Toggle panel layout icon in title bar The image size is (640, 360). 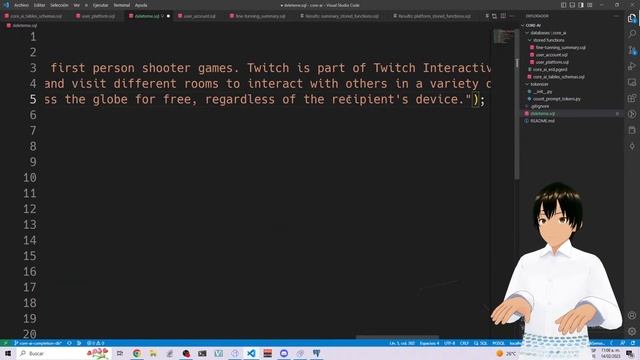point(572,5)
